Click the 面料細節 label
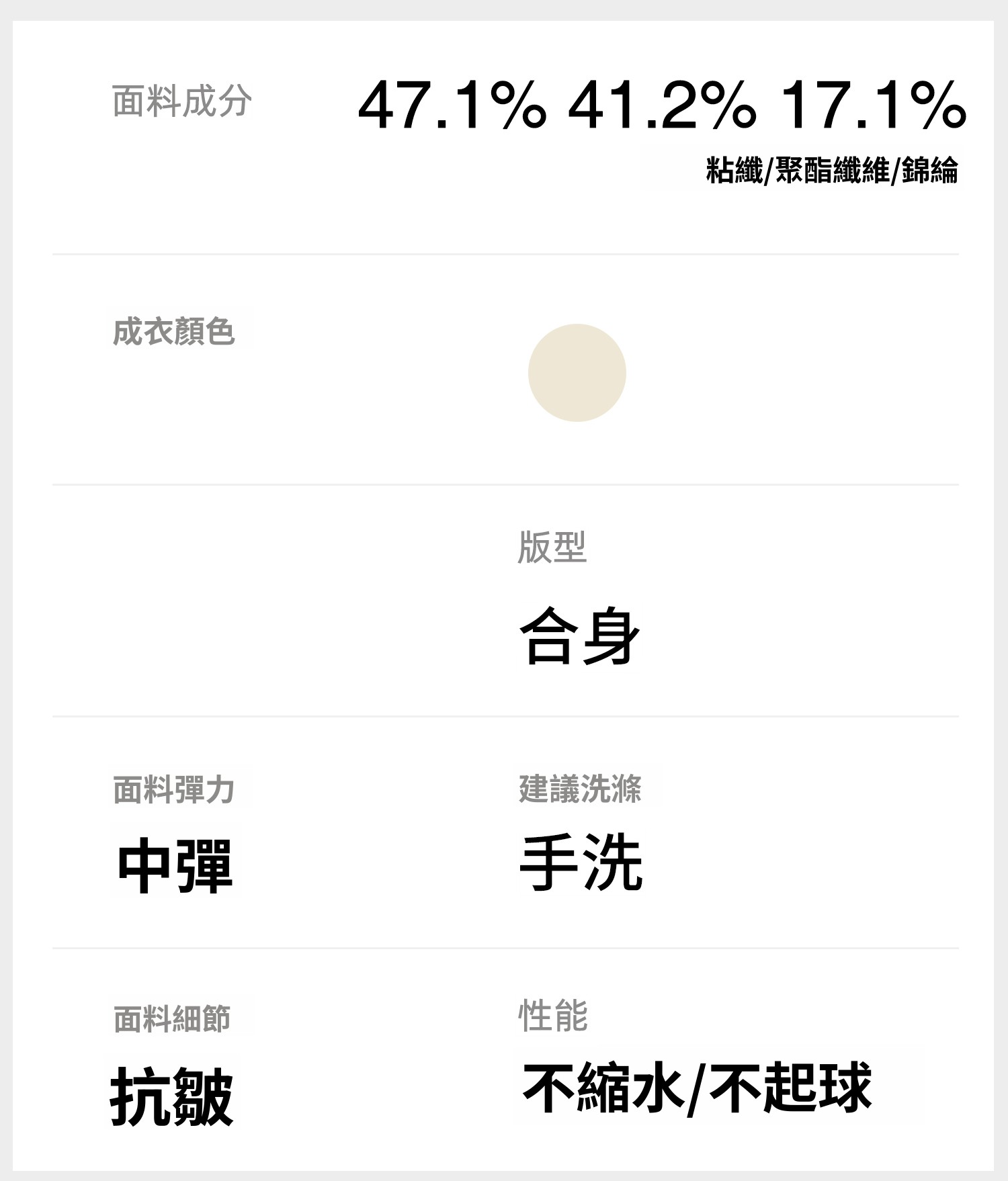 tap(172, 1018)
